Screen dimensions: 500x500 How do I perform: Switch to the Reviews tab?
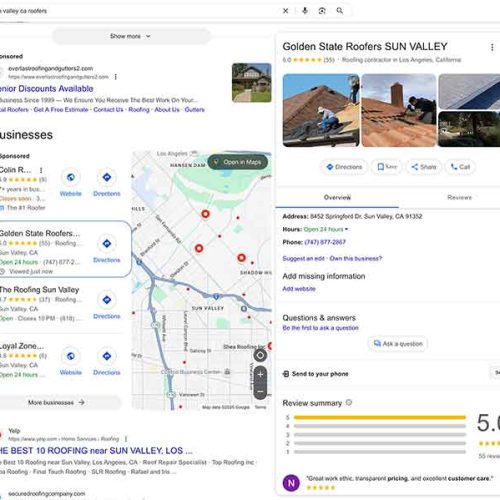pos(459,197)
